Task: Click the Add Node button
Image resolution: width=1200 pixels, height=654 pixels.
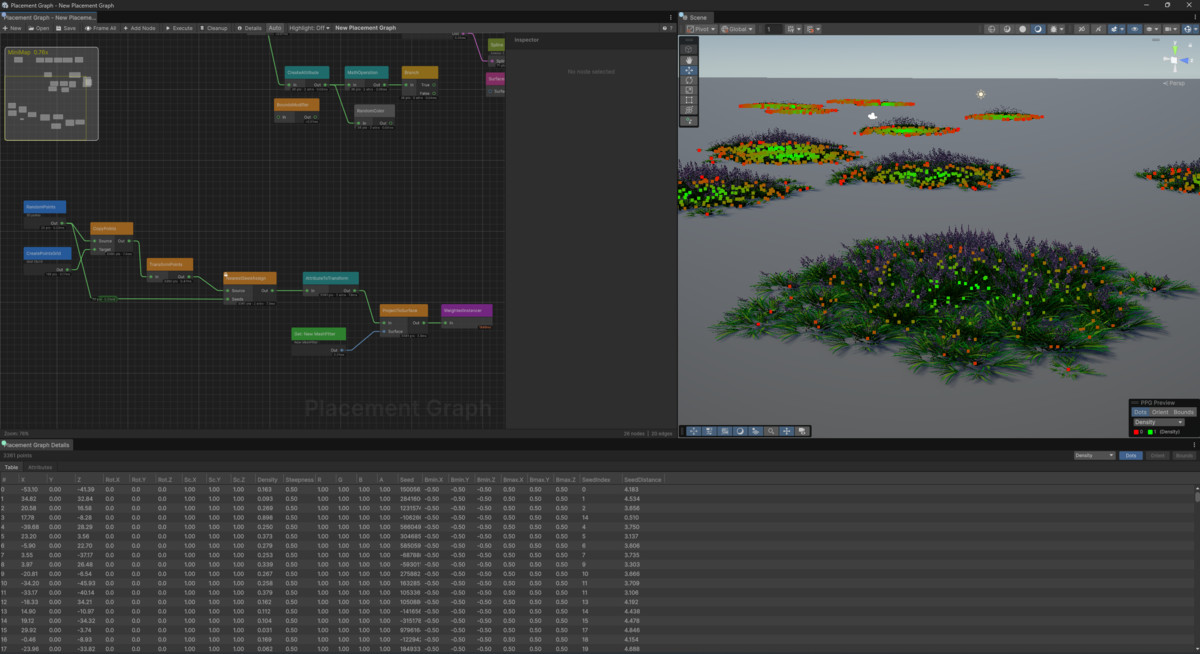Action: point(141,28)
